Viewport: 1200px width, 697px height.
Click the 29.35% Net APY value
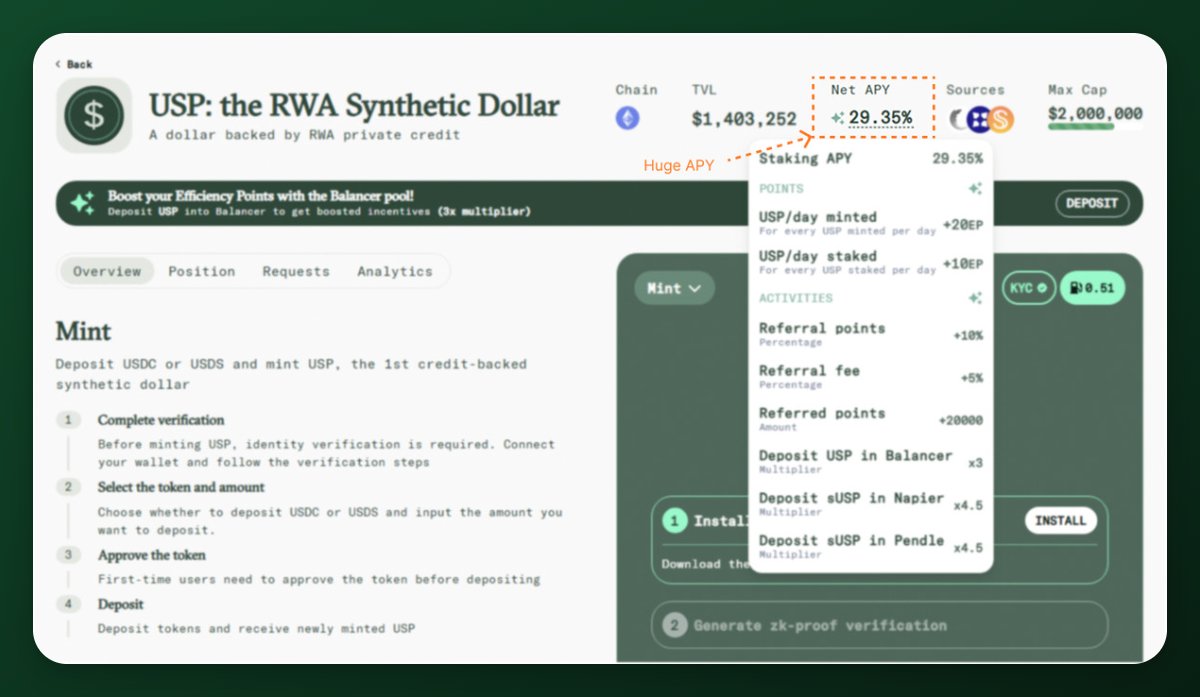point(880,118)
